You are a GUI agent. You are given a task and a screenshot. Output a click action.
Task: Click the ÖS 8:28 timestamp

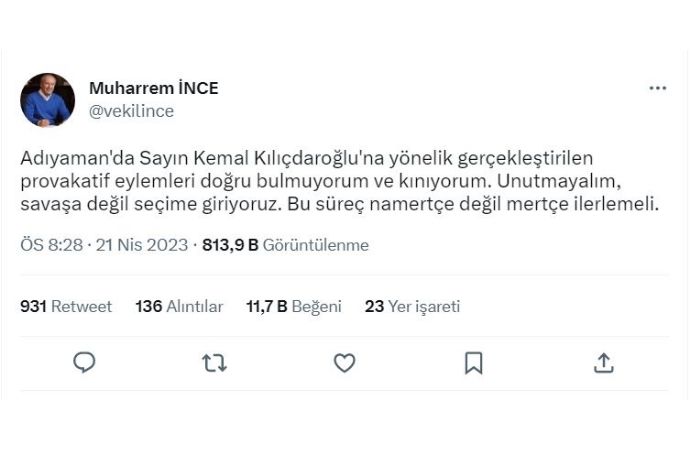50,245
